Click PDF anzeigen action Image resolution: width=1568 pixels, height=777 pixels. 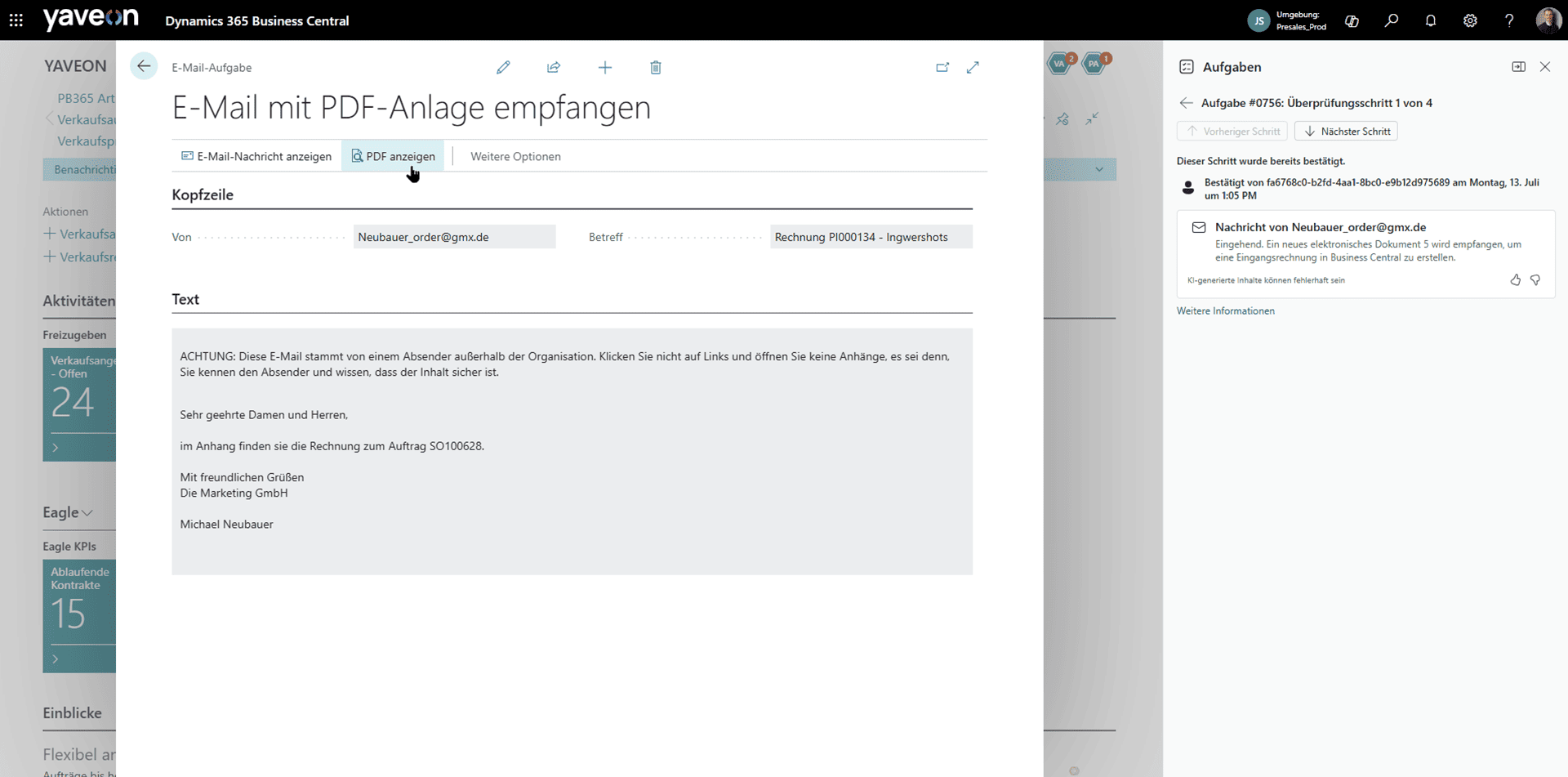pos(393,156)
